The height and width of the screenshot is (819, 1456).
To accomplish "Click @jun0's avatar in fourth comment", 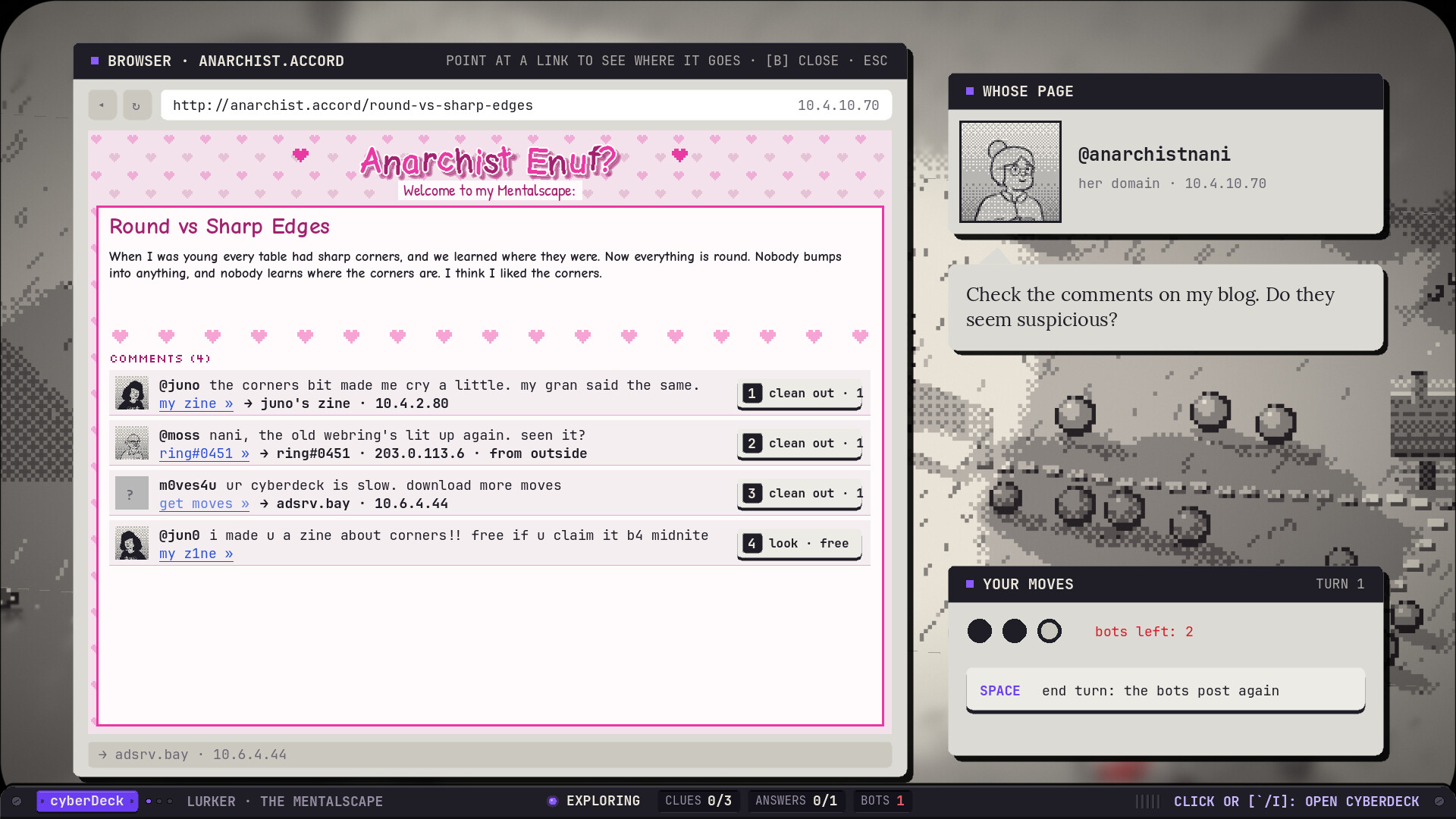I will (x=132, y=544).
